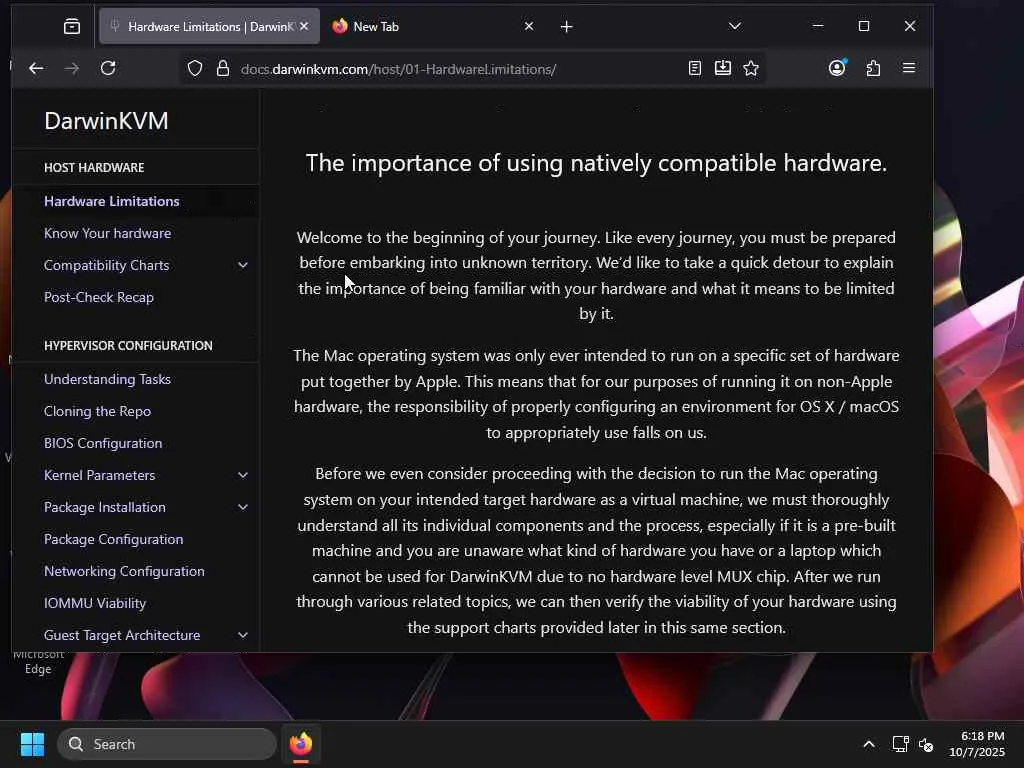This screenshot has width=1024, height=768.
Task: Go back to previous page
Action: (x=37, y=68)
